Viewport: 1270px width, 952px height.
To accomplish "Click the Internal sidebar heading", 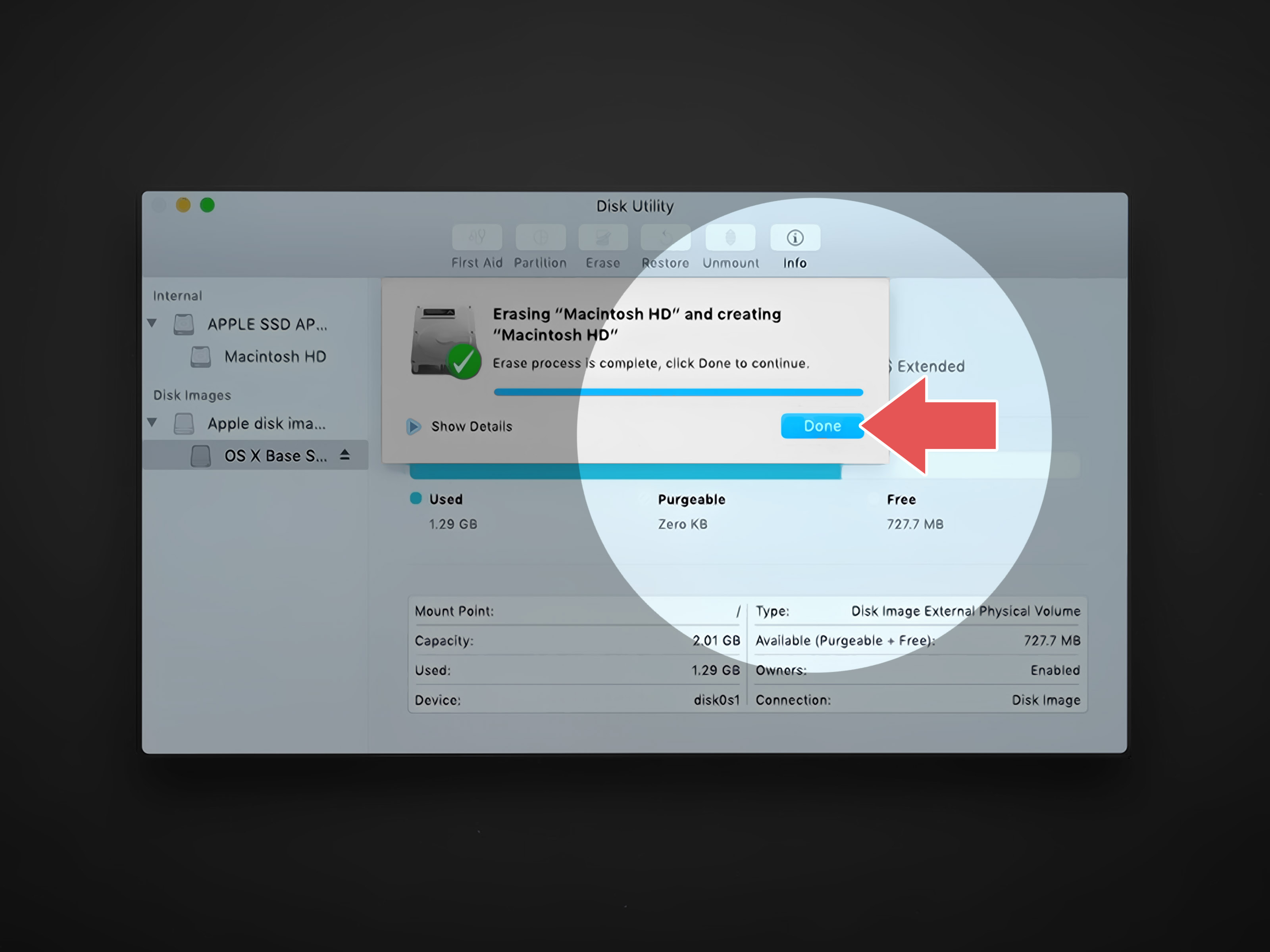I will click(x=177, y=296).
